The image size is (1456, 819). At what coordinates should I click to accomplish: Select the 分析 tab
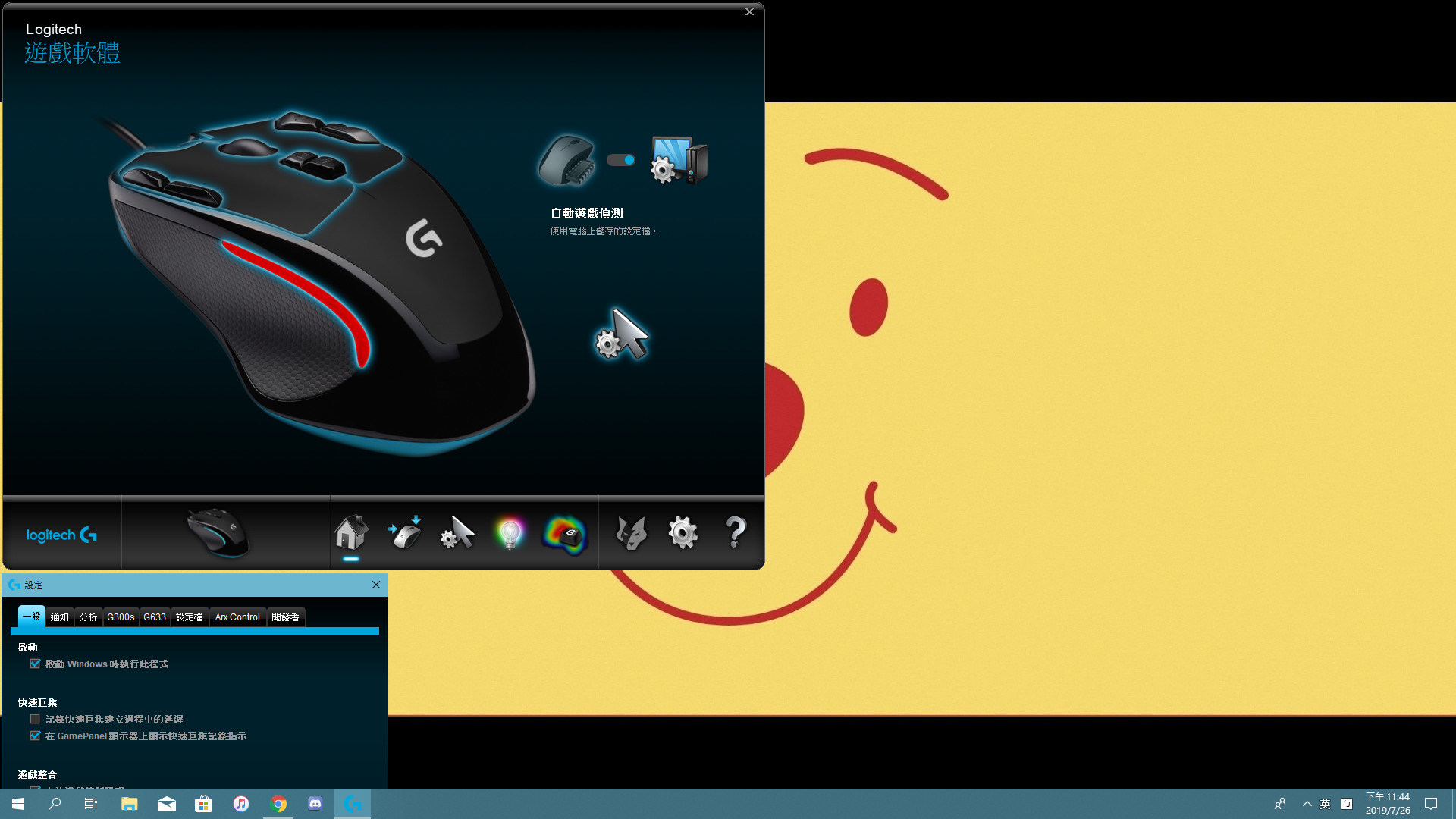tap(88, 616)
